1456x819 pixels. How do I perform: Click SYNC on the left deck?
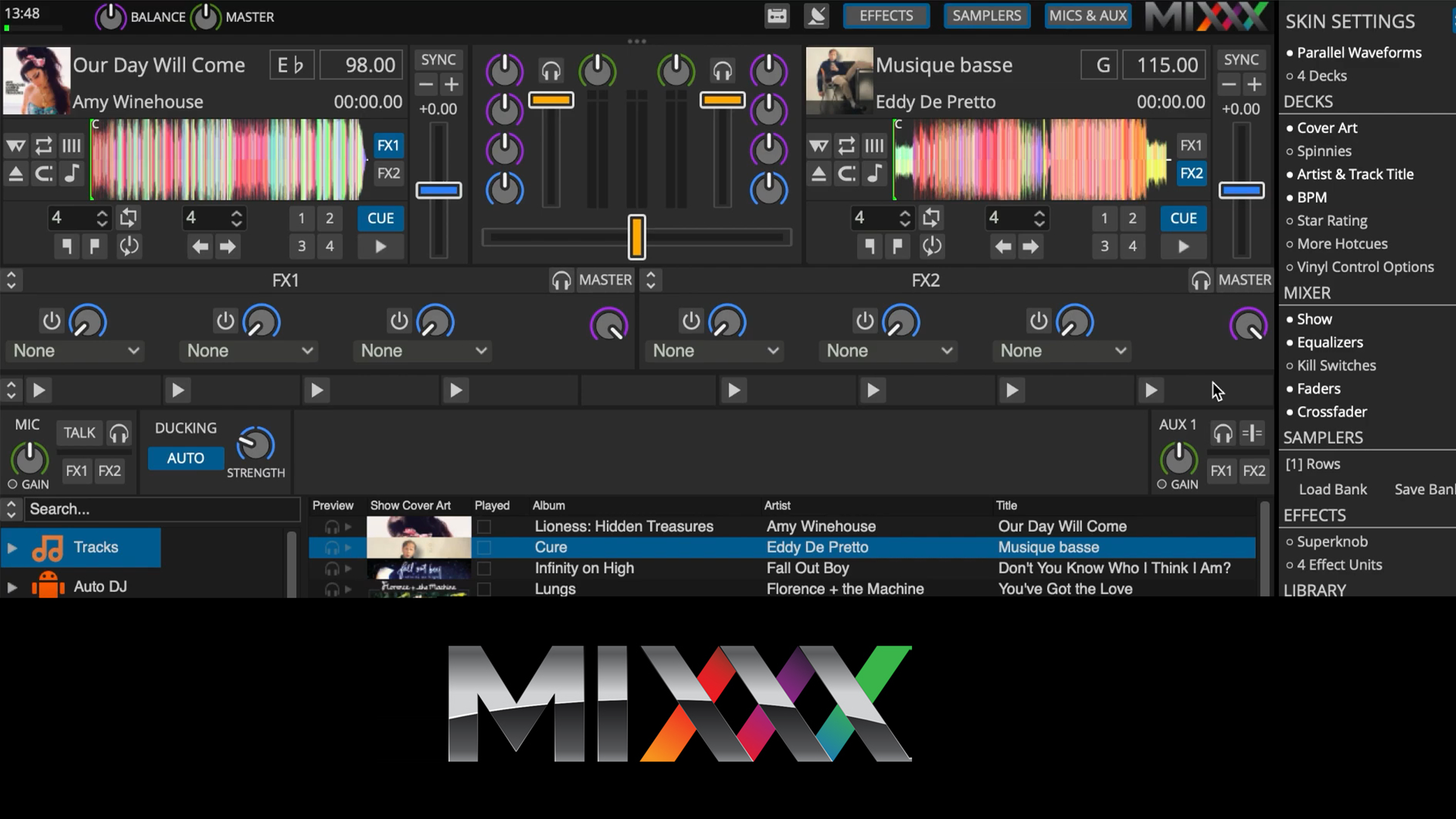(438, 60)
